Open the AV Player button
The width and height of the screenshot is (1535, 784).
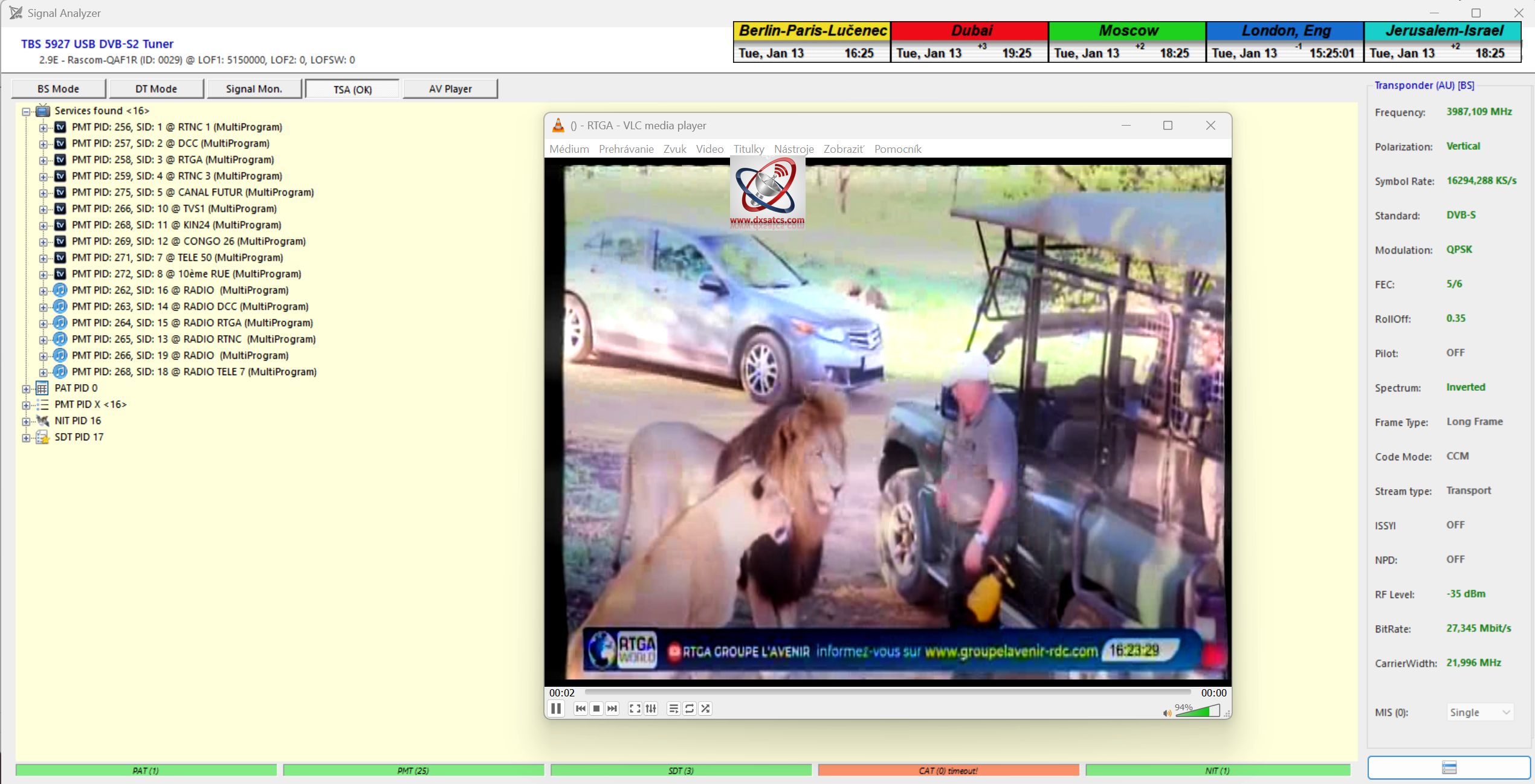coord(450,89)
